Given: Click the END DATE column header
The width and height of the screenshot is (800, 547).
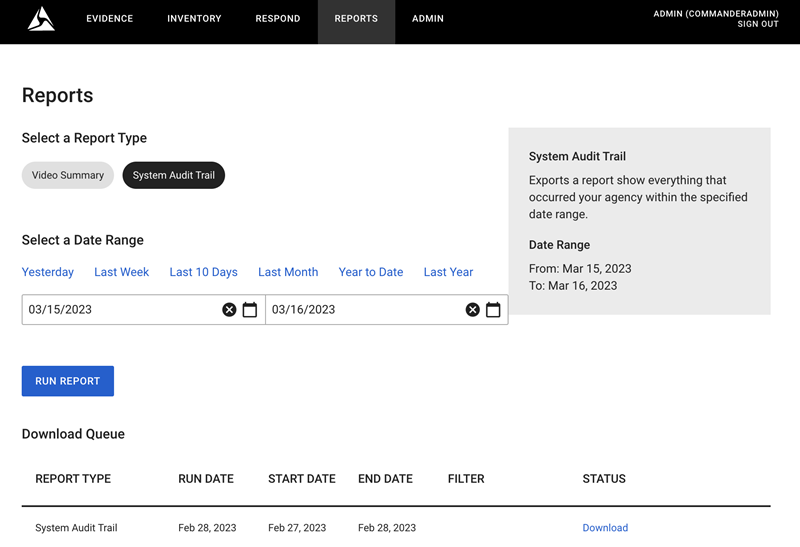Looking at the screenshot, I should [x=386, y=479].
